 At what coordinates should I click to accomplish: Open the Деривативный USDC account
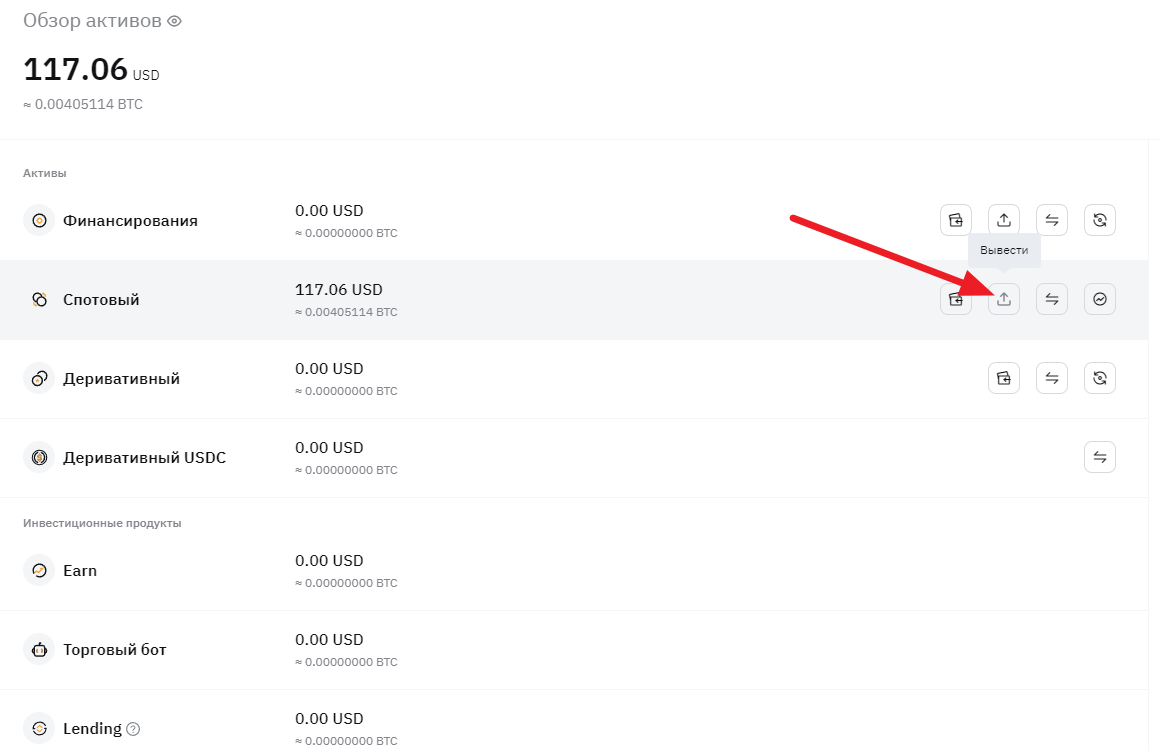pyautogui.click(x=144, y=458)
